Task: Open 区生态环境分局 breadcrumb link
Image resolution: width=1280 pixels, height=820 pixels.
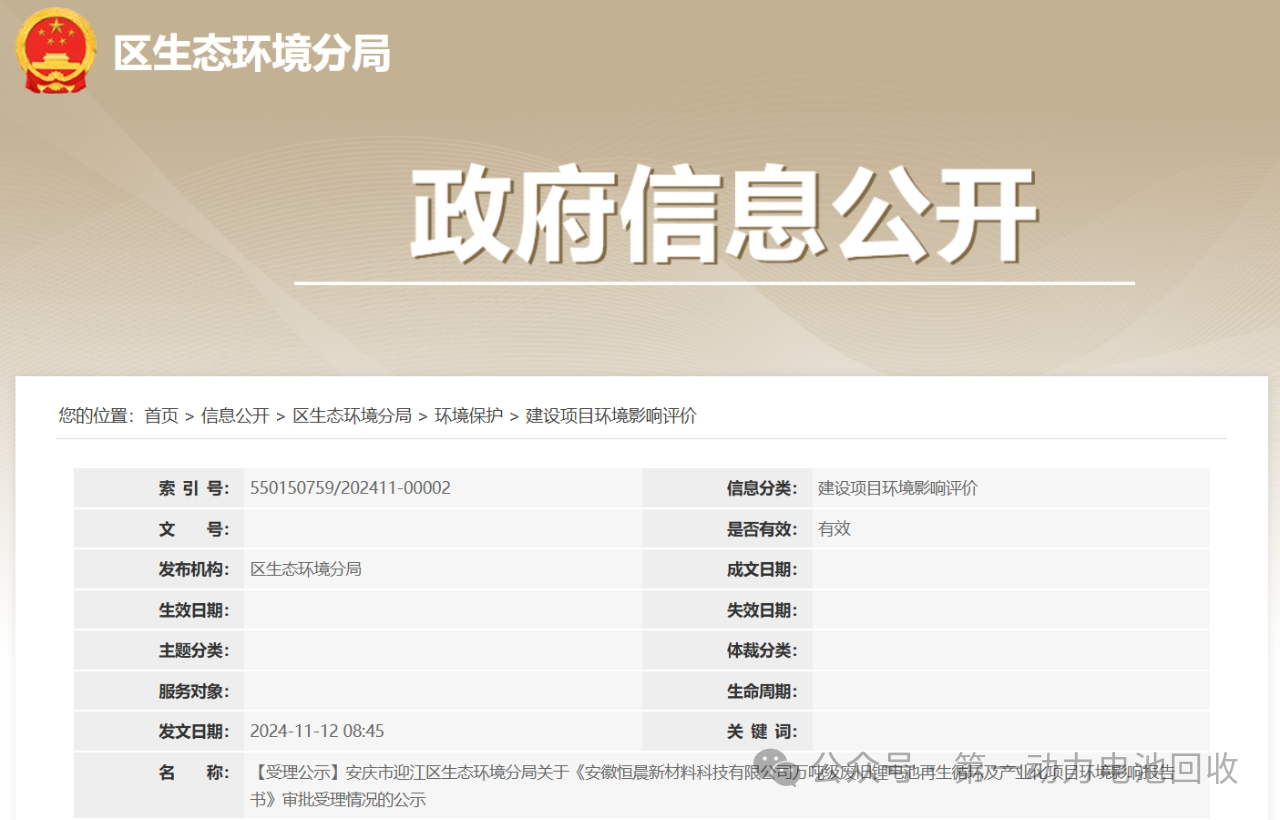Action: (352, 416)
